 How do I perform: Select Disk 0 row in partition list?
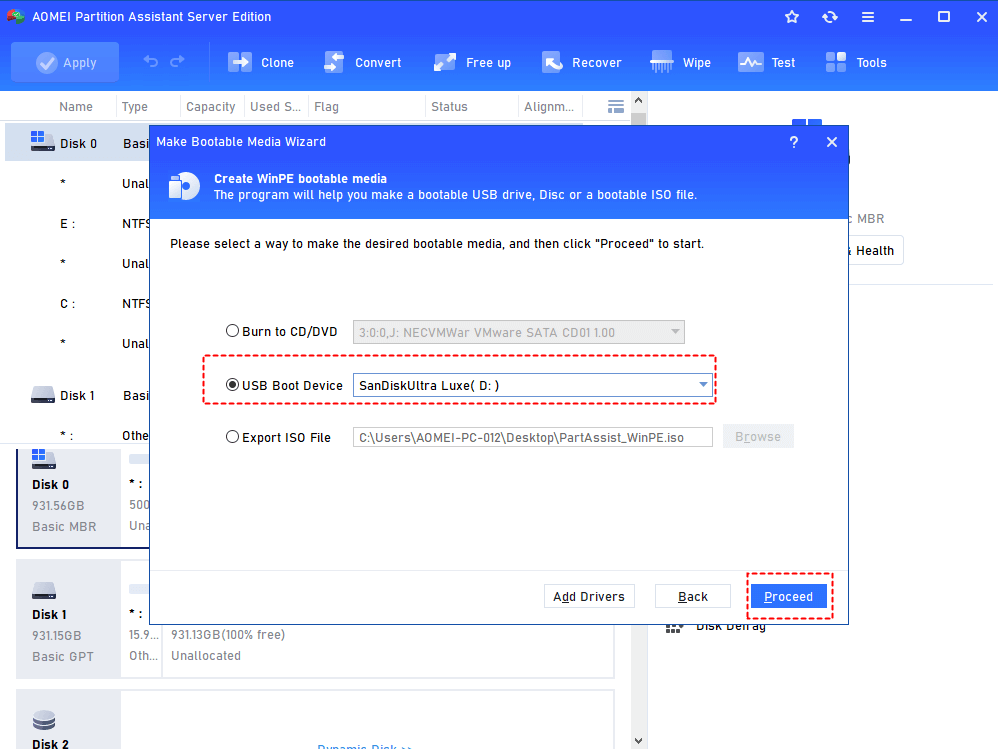(78, 143)
